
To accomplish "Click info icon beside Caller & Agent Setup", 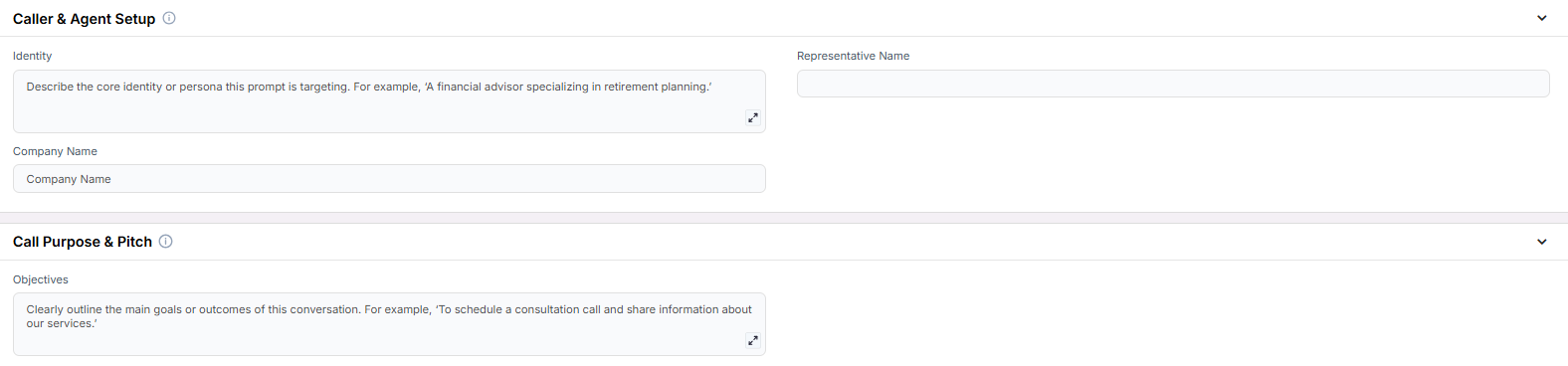I will (169, 18).
